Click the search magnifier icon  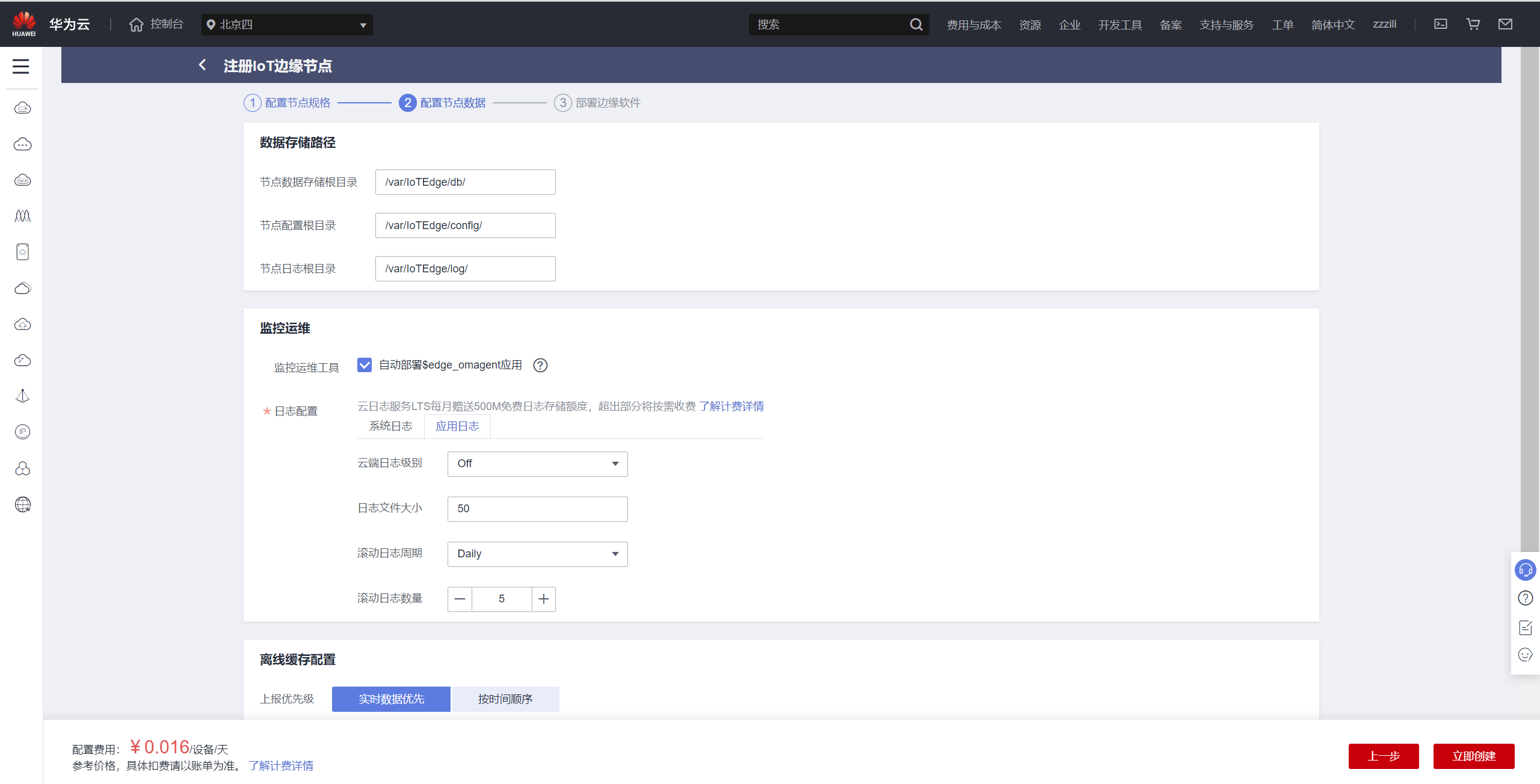(x=916, y=25)
